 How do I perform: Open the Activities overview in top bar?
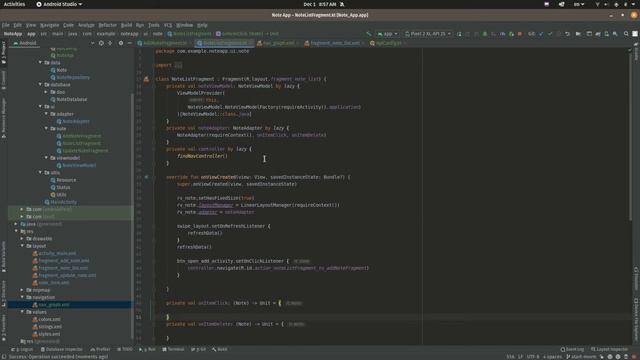pos(14,4)
